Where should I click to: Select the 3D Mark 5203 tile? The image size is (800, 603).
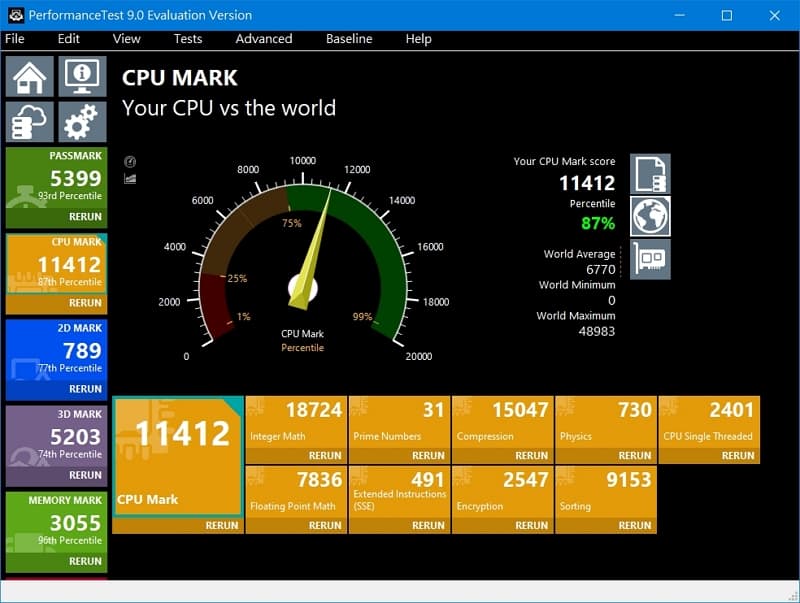56,436
